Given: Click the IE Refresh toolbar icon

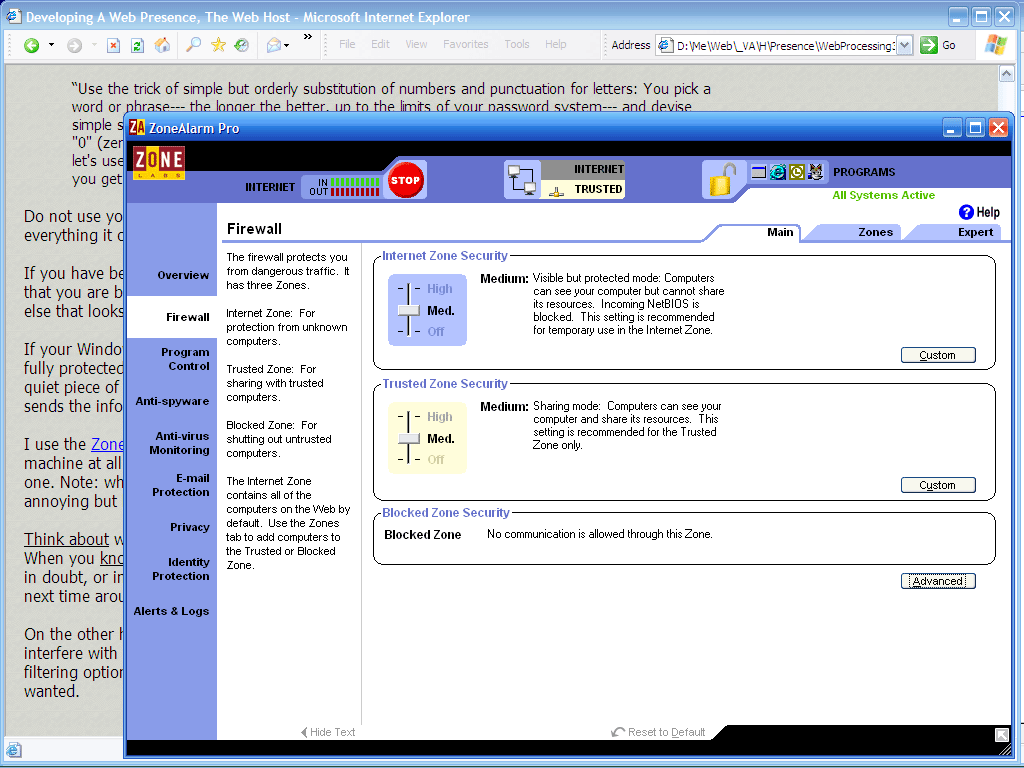Looking at the screenshot, I should click(137, 45).
